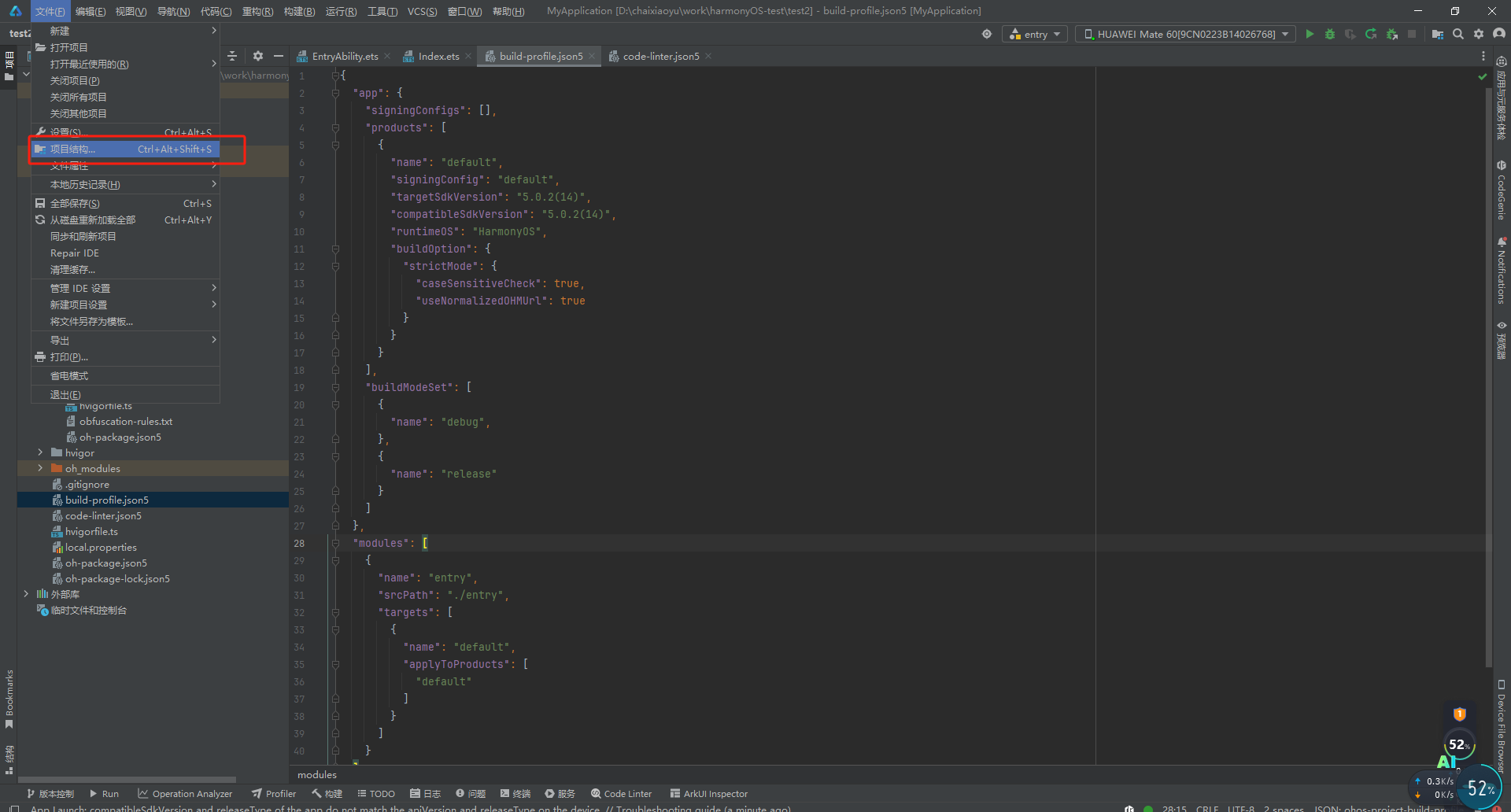Open the Profiler tool window
This screenshot has height=812, width=1511.
tap(274, 794)
